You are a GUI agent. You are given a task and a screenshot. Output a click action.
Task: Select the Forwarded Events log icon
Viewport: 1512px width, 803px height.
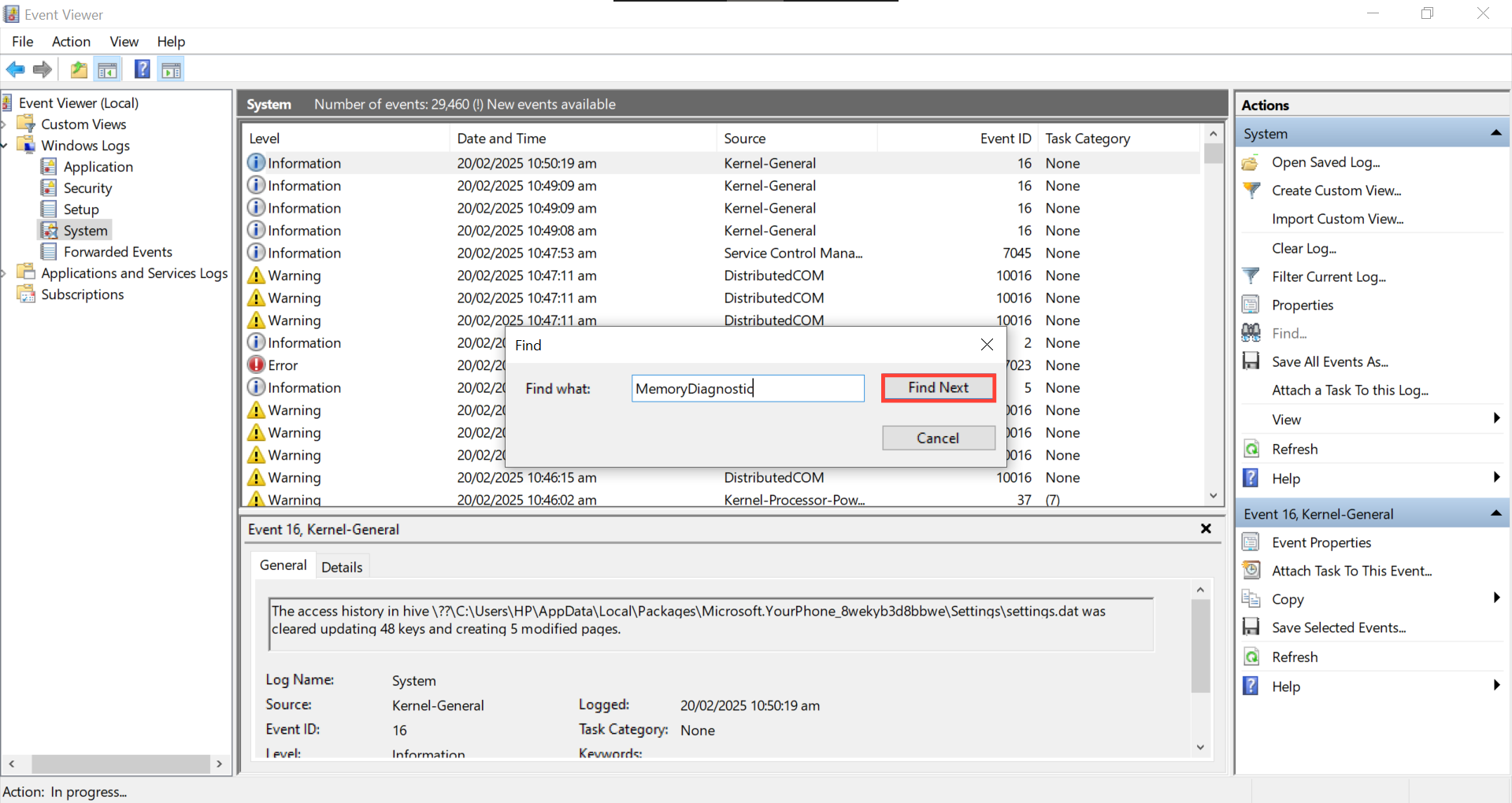pyautogui.click(x=49, y=251)
